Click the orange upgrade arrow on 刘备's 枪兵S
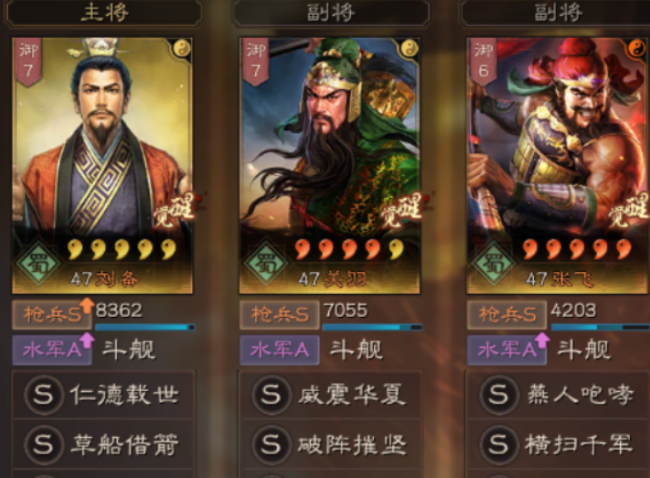Screen dimensions: 650x478 87,305
